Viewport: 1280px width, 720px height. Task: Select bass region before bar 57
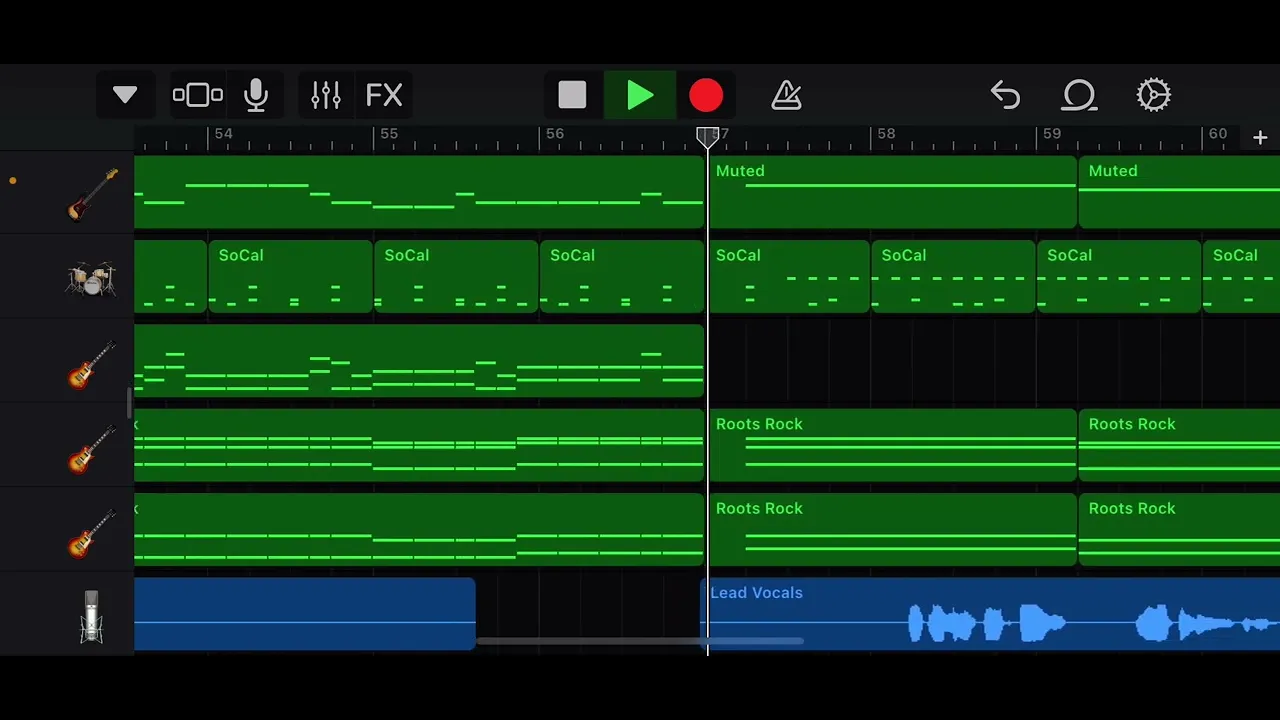tap(419, 192)
